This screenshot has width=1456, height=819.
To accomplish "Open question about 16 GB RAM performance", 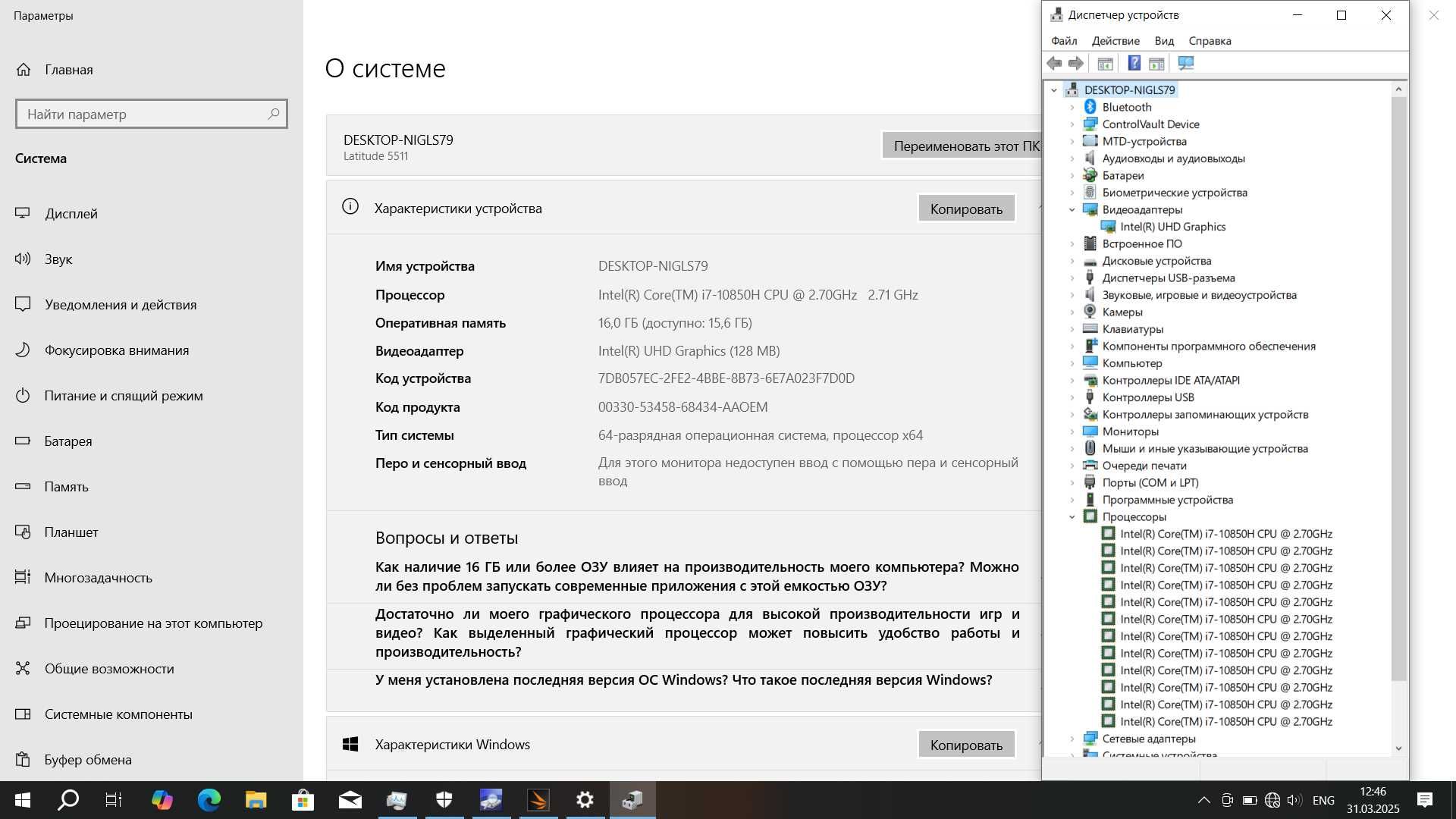I will coord(697,576).
